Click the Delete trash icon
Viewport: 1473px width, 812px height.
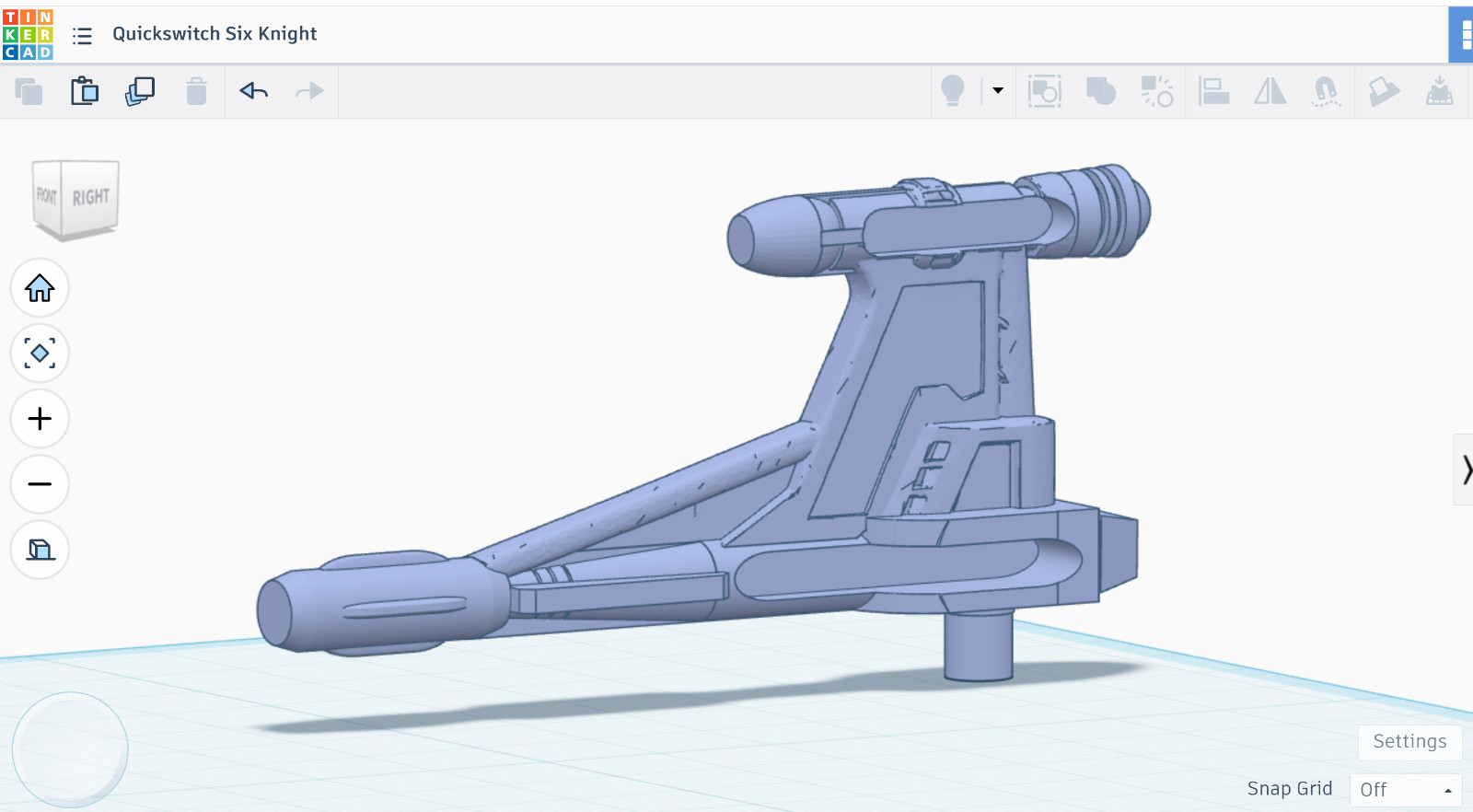pyautogui.click(x=196, y=91)
